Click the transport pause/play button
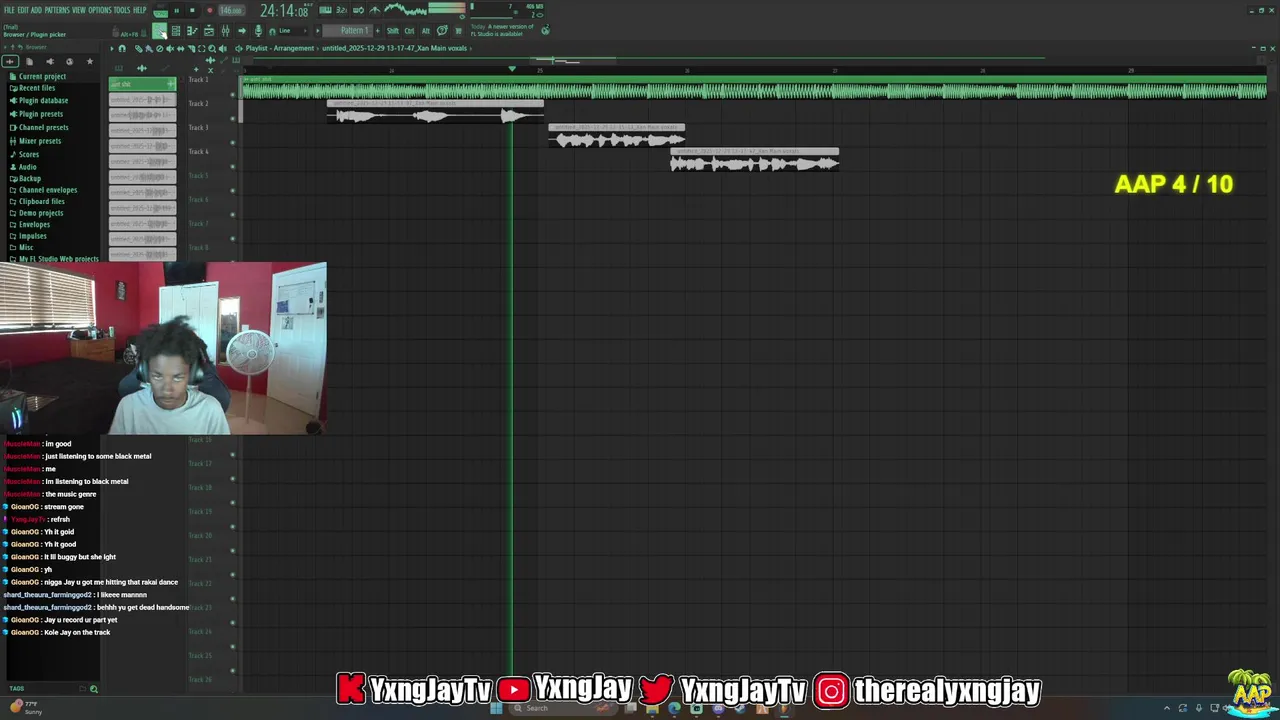This screenshot has height=720, width=1280. click(176, 10)
